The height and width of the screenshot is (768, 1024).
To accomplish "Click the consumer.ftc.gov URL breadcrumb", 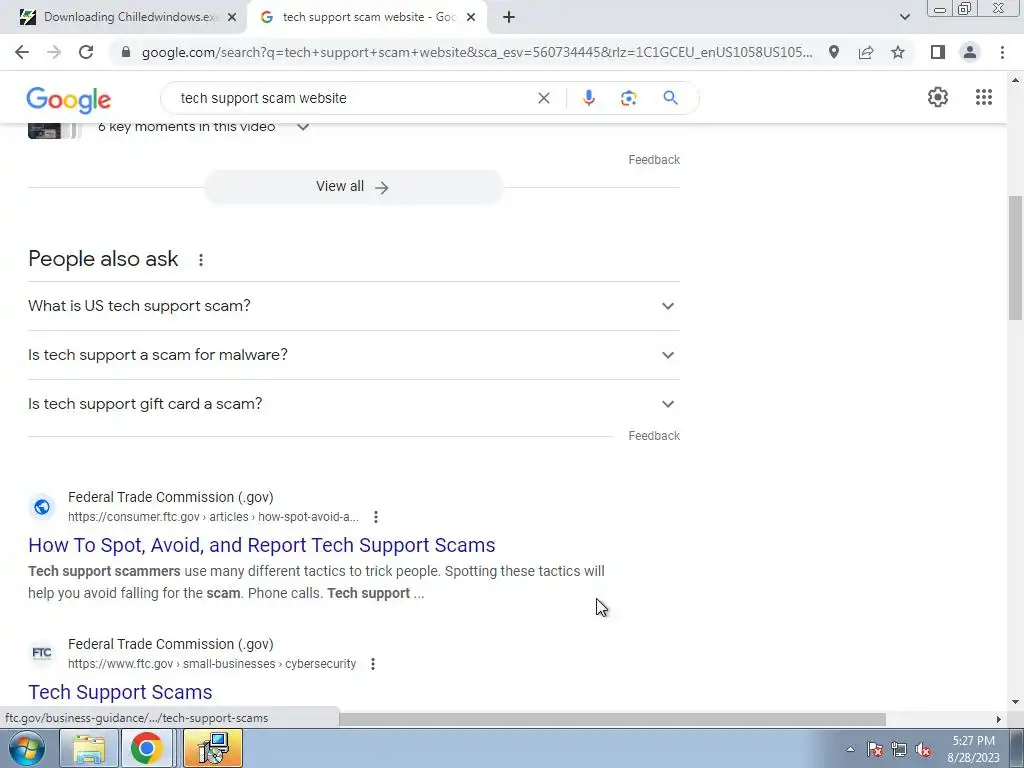I will tap(214, 517).
